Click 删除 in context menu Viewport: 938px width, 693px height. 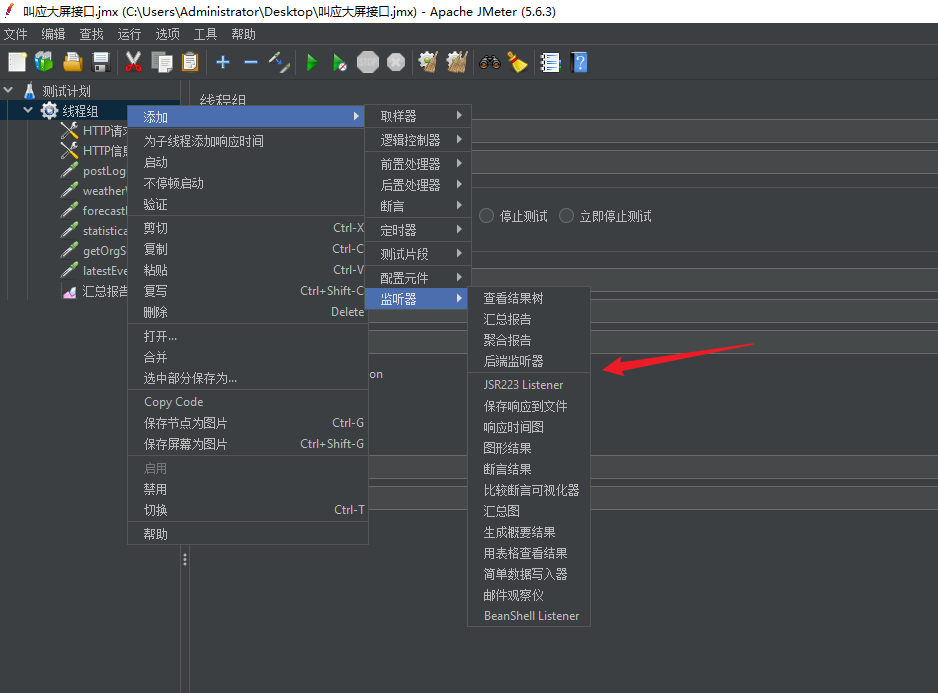248,312
